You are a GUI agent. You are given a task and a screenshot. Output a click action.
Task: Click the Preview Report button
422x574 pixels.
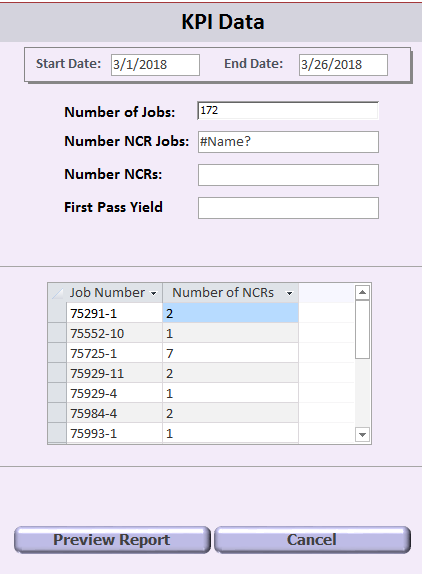(x=112, y=540)
